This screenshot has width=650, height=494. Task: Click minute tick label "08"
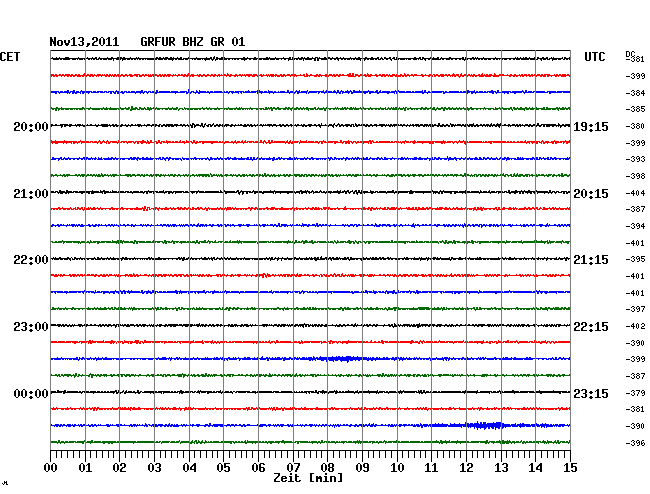327,468
